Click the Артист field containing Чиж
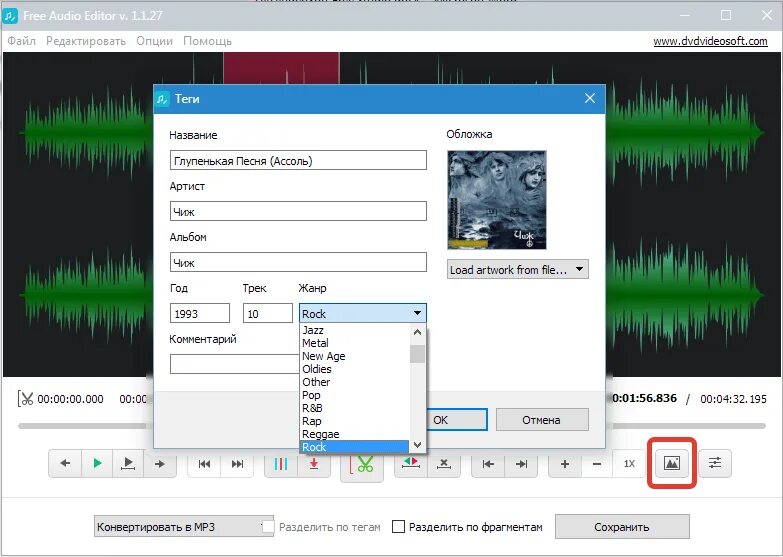This screenshot has height=557, width=783. click(298, 211)
